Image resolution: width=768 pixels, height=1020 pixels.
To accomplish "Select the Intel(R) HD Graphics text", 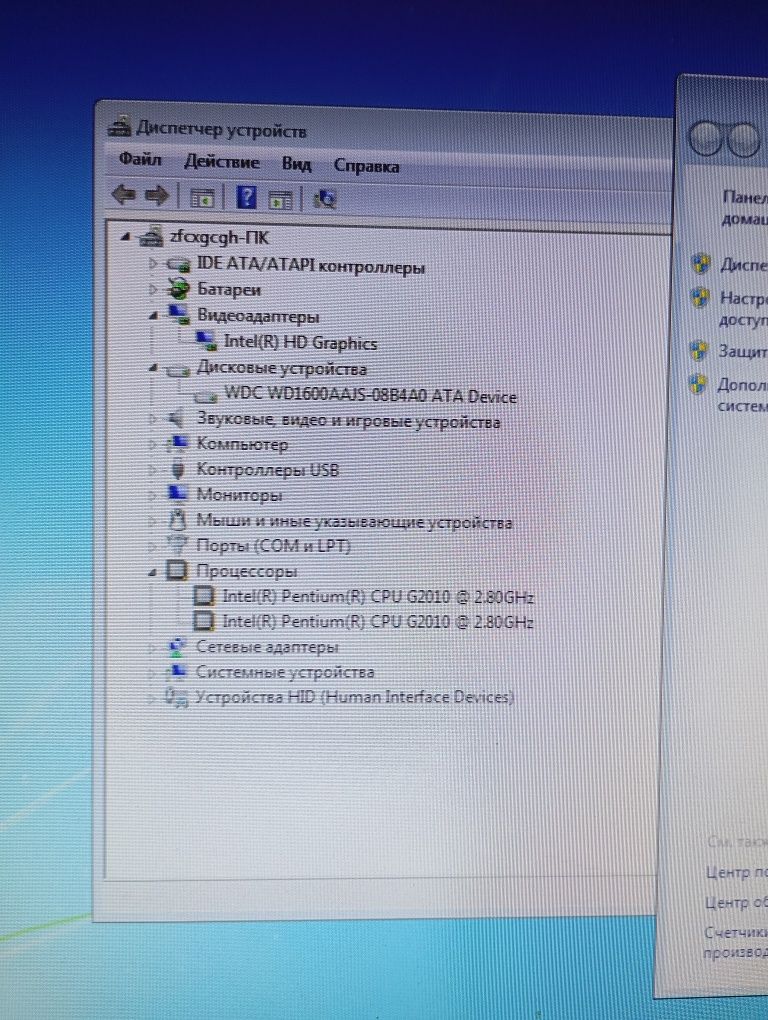I will point(300,342).
